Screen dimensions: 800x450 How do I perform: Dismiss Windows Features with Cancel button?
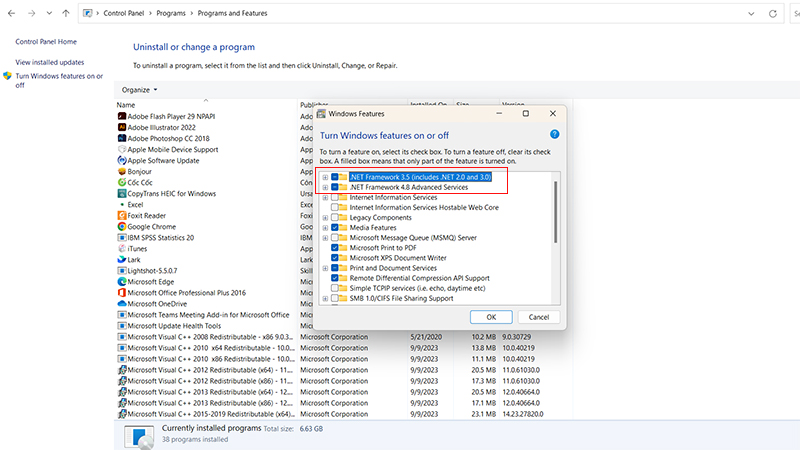point(539,317)
